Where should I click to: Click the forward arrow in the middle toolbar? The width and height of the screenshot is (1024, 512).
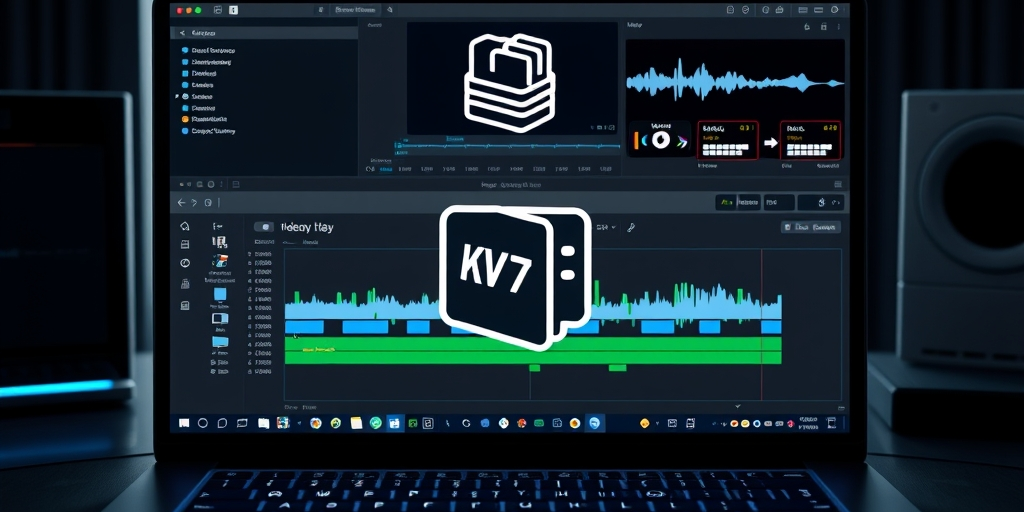point(195,203)
